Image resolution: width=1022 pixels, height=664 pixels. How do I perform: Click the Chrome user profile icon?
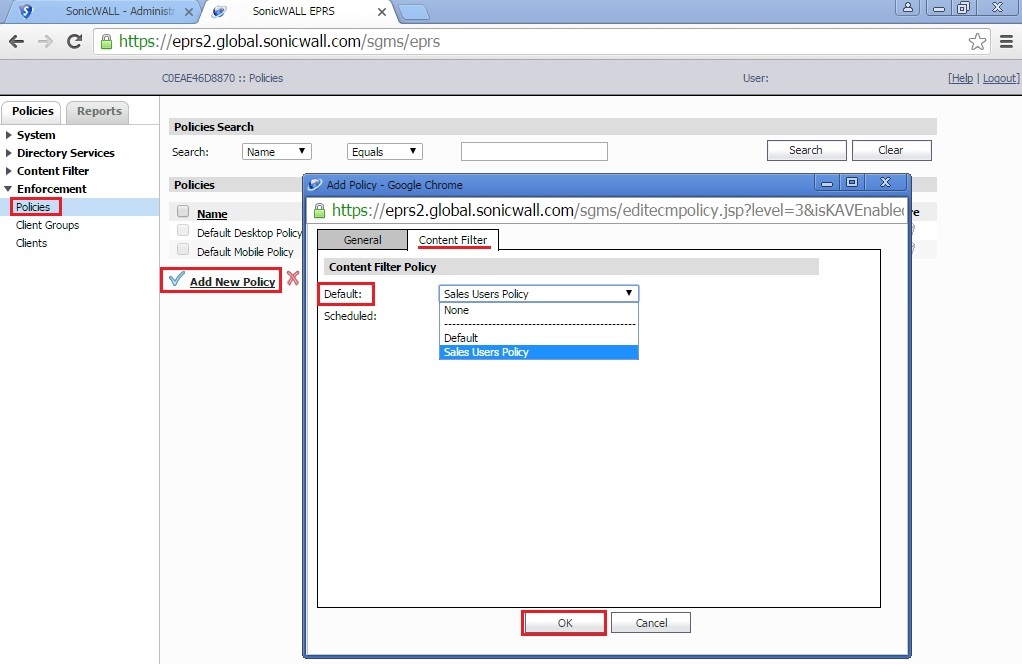(x=908, y=8)
